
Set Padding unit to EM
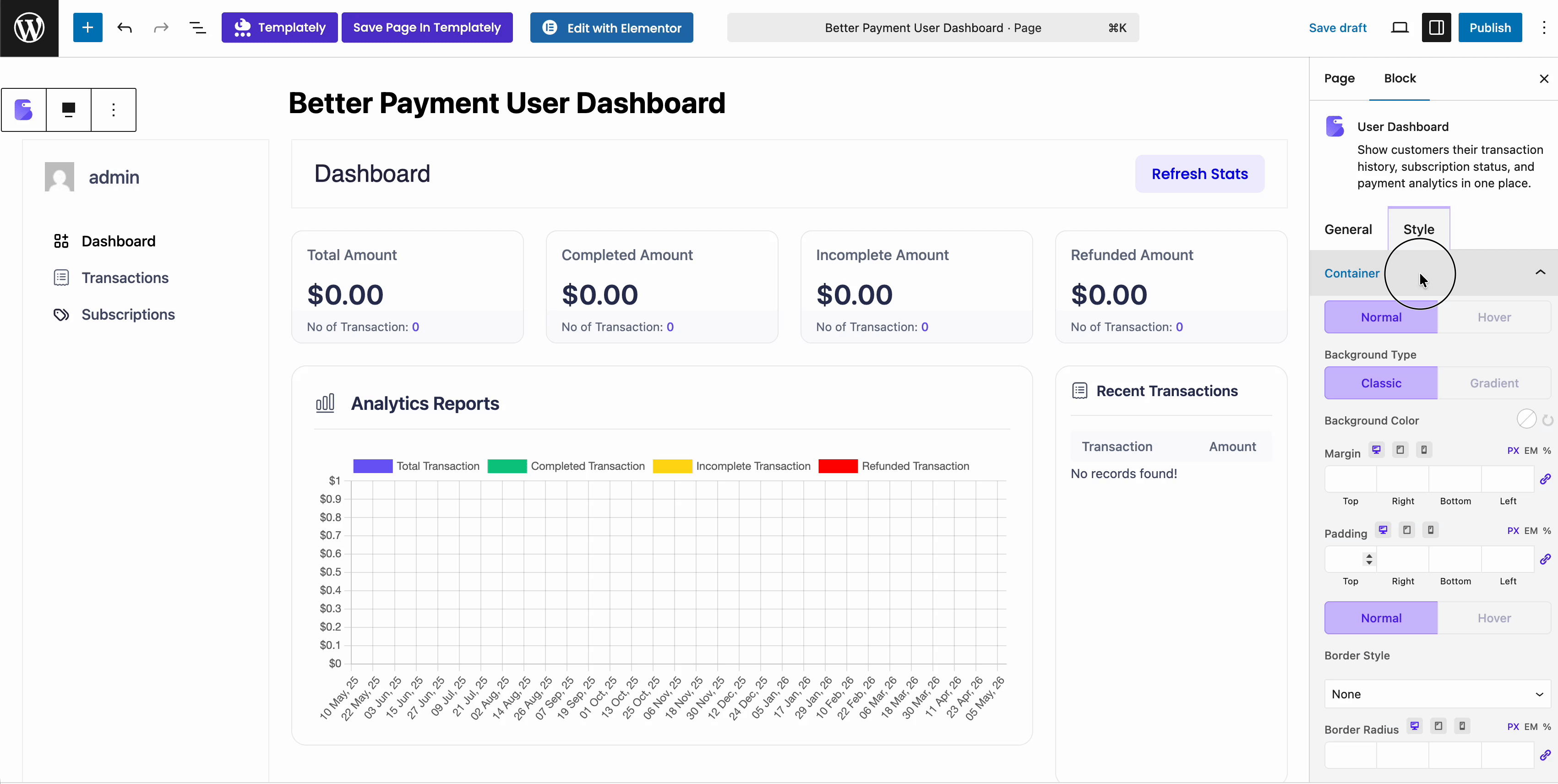[x=1530, y=531]
